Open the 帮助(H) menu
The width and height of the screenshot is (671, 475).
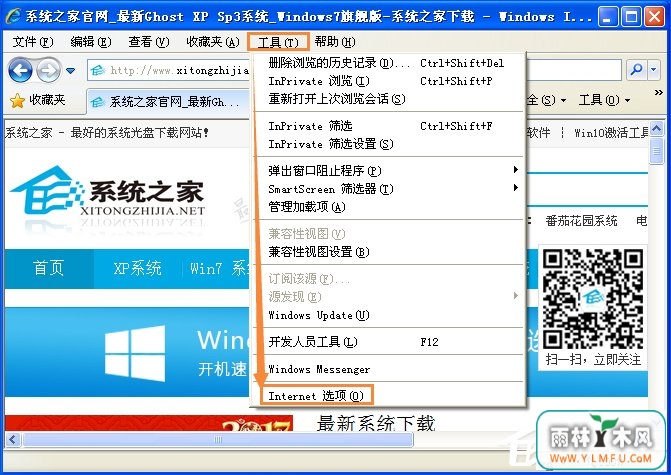335,42
